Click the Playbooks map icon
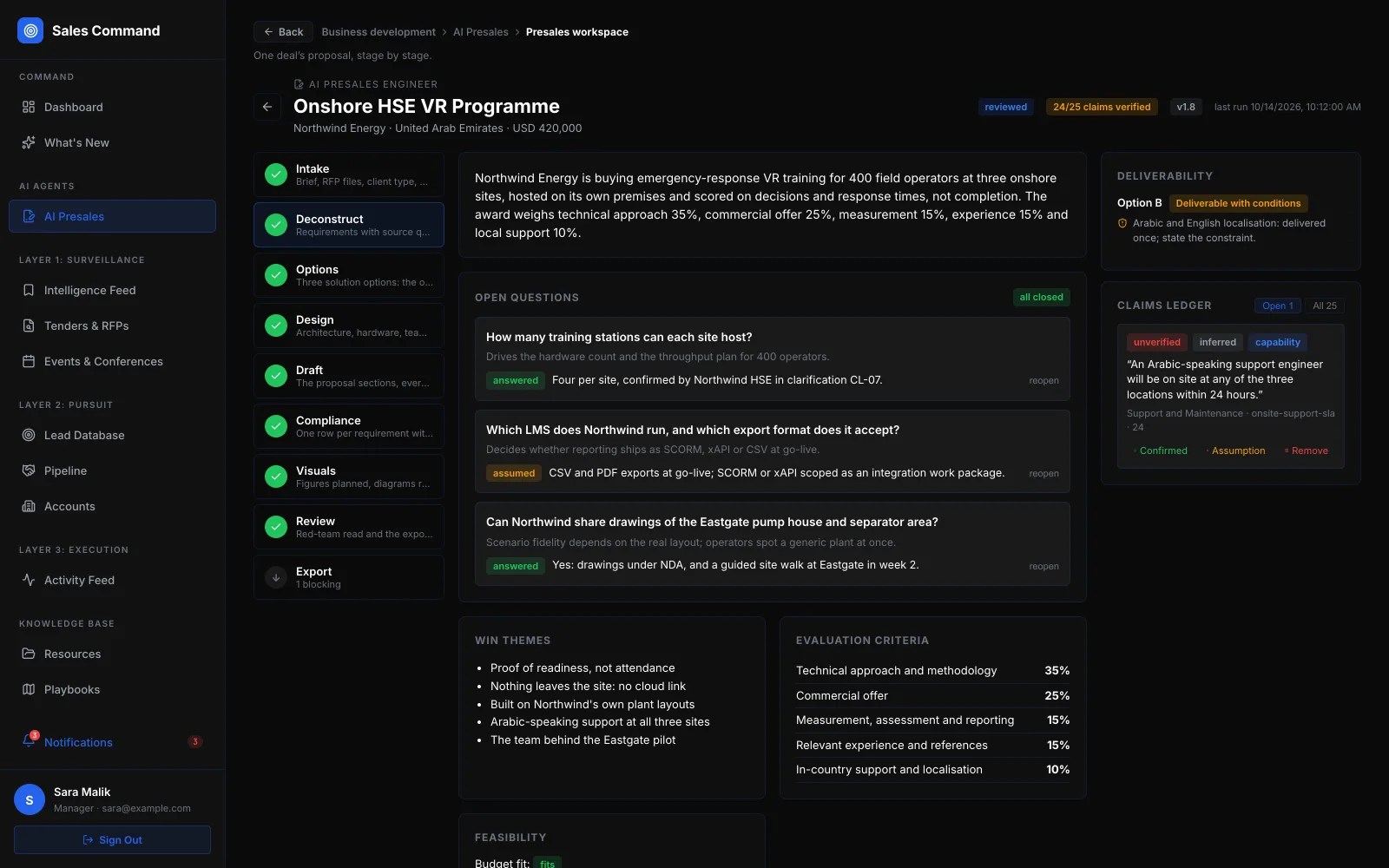 pyautogui.click(x=29, y=689)
